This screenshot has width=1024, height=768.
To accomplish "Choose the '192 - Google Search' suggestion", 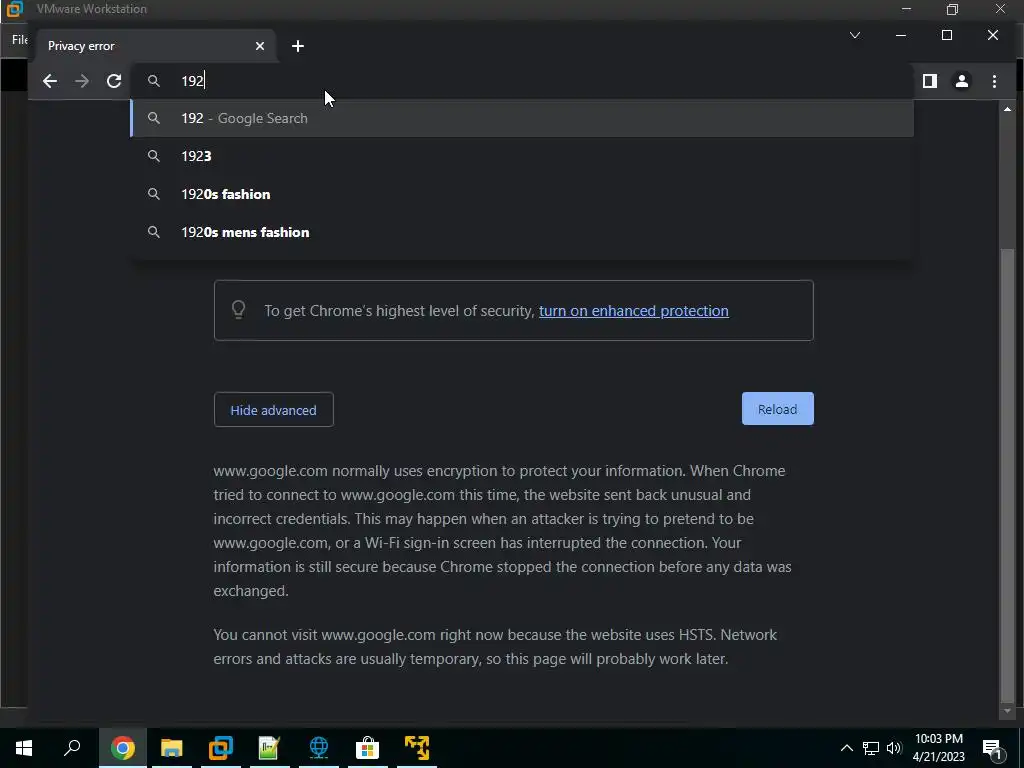I will 522,118.
